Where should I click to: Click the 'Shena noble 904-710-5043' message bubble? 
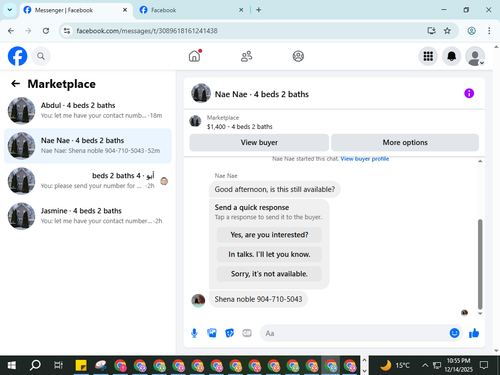(258, 299)
